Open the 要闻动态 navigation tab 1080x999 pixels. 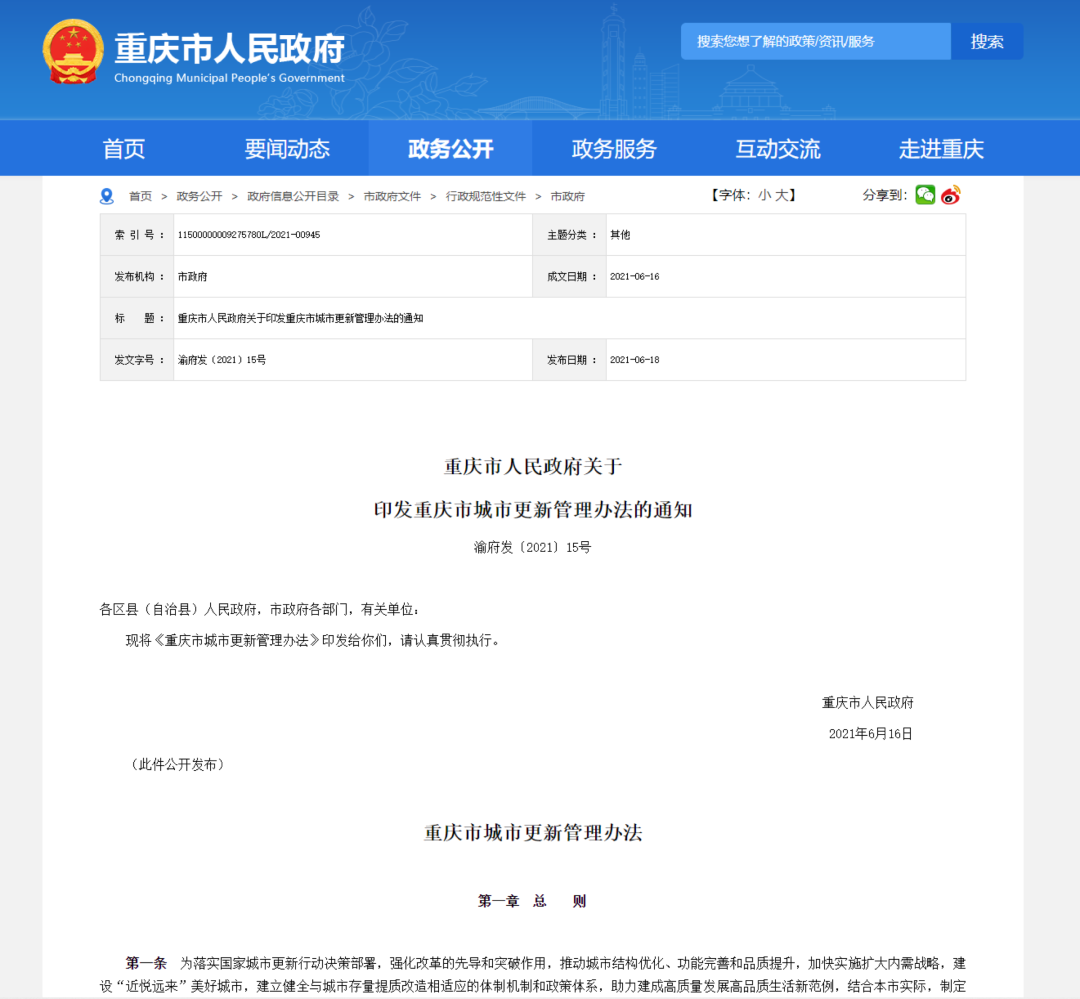[x=287, y=149]
